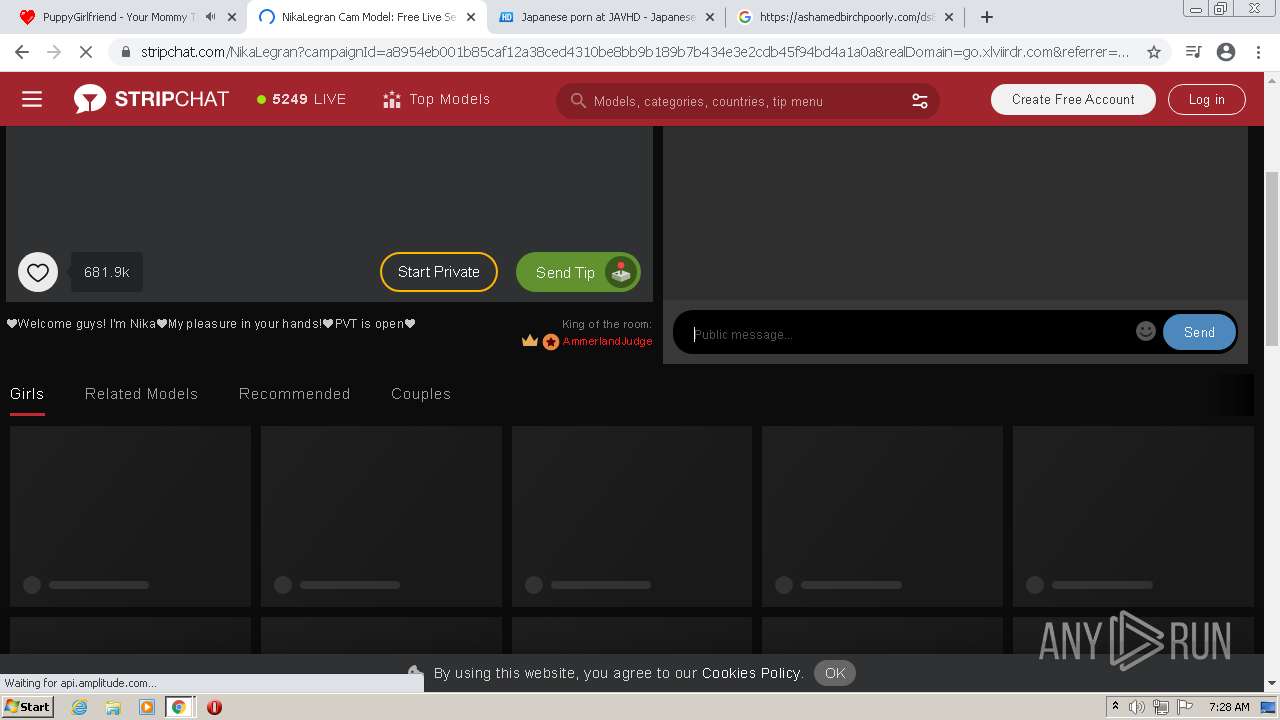This screenshot has width=1280, height=720.
Task: Click the browser address bar URL
Action: [x=634, y=52]
